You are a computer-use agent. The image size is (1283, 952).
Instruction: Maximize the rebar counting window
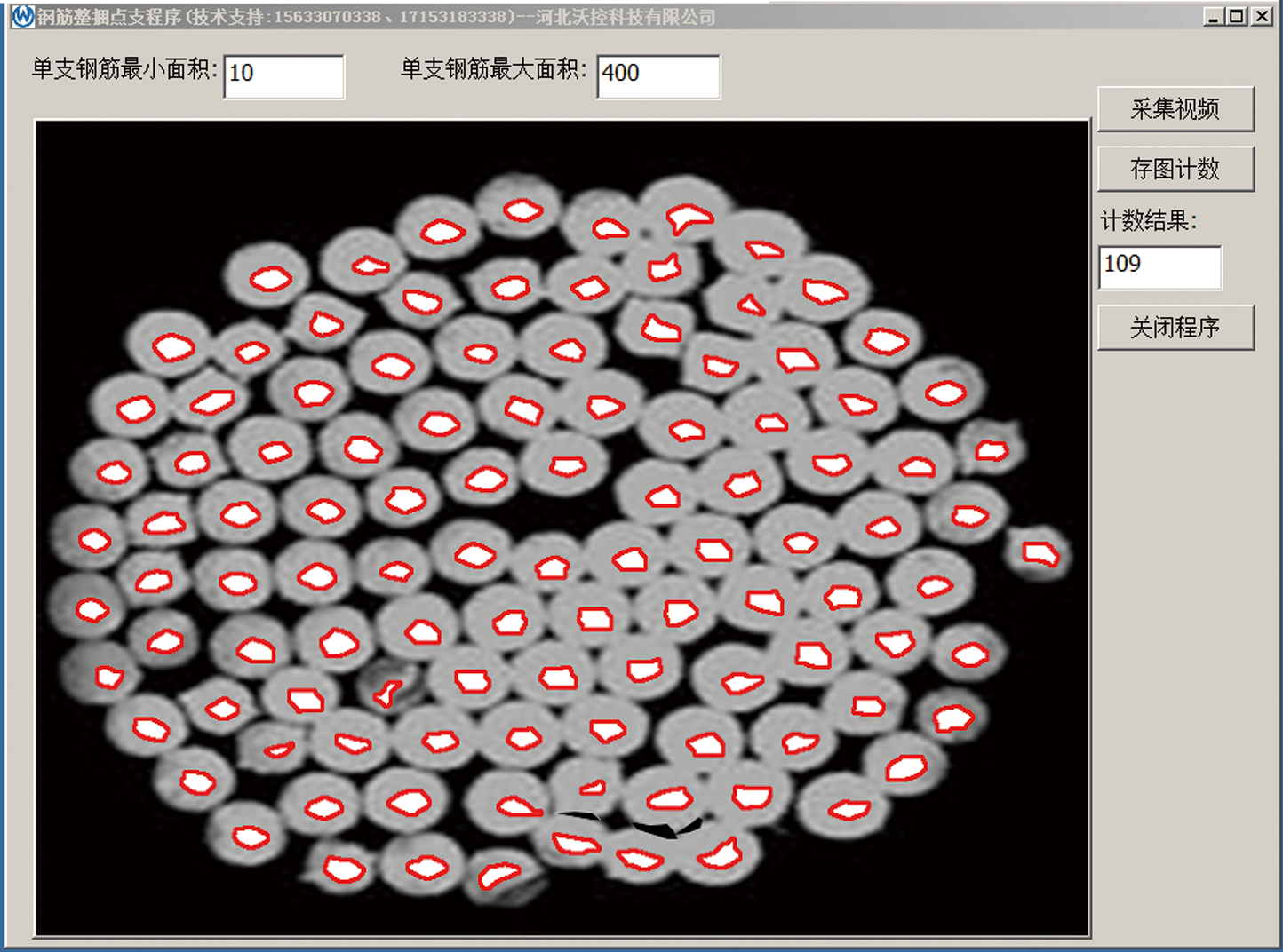[x=1237, y=16]
